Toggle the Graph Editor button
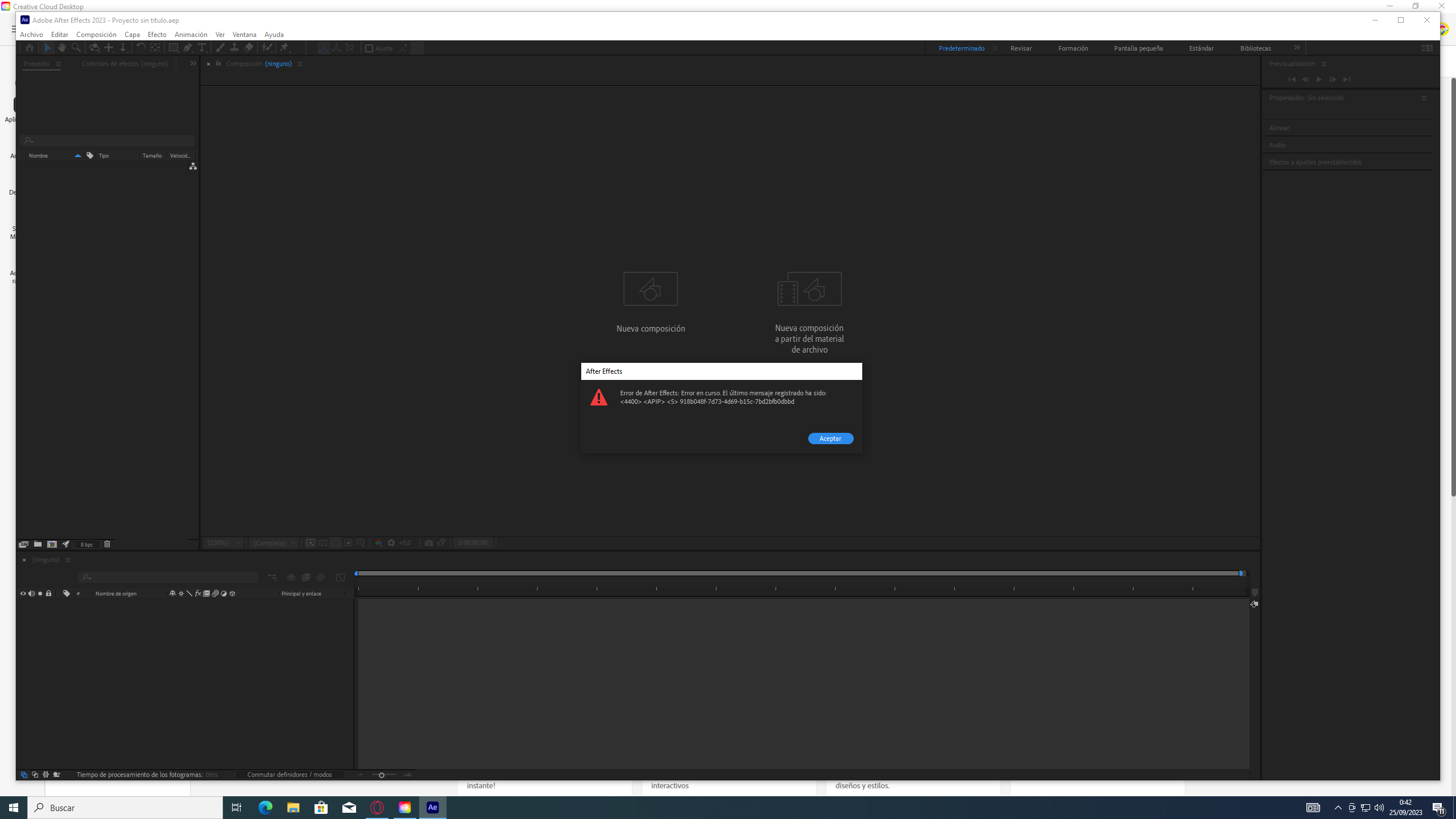 [340, 577]
